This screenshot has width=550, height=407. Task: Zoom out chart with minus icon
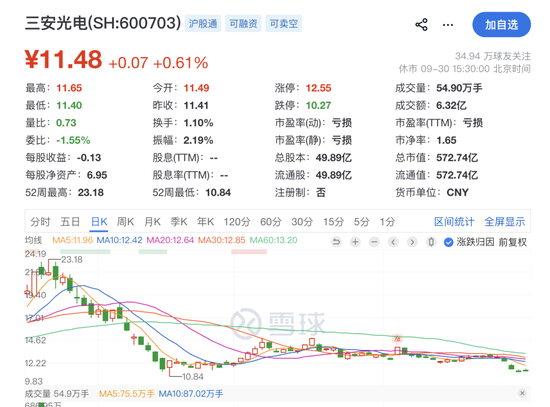pyautogui.click(x=374, y=242)
